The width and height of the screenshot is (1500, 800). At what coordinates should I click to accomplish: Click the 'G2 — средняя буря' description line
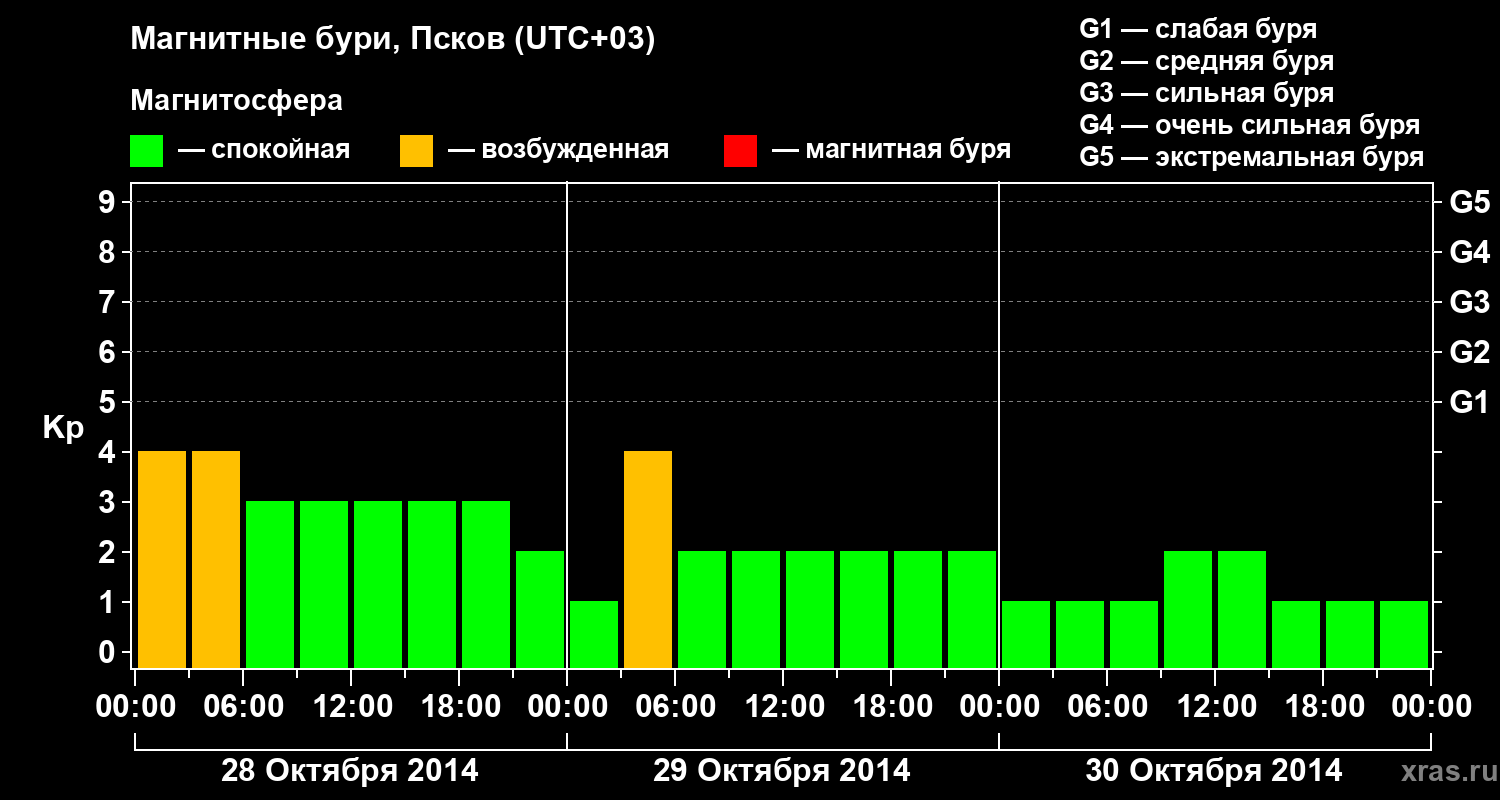pos(1207,60)
